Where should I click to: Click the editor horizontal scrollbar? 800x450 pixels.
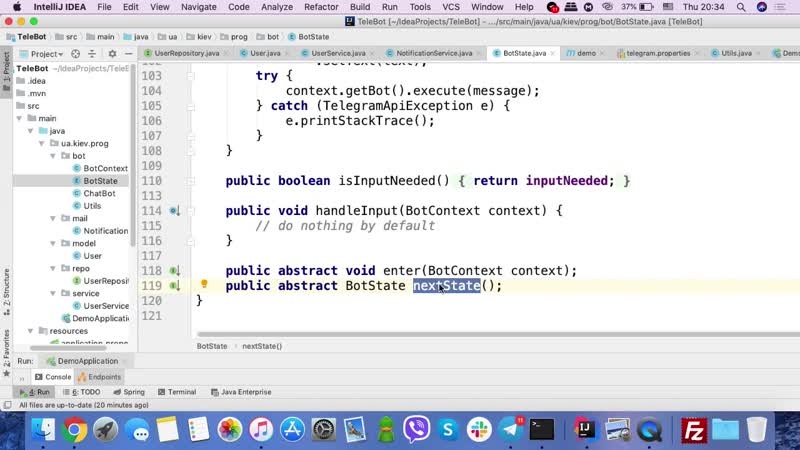coord(498,335)
